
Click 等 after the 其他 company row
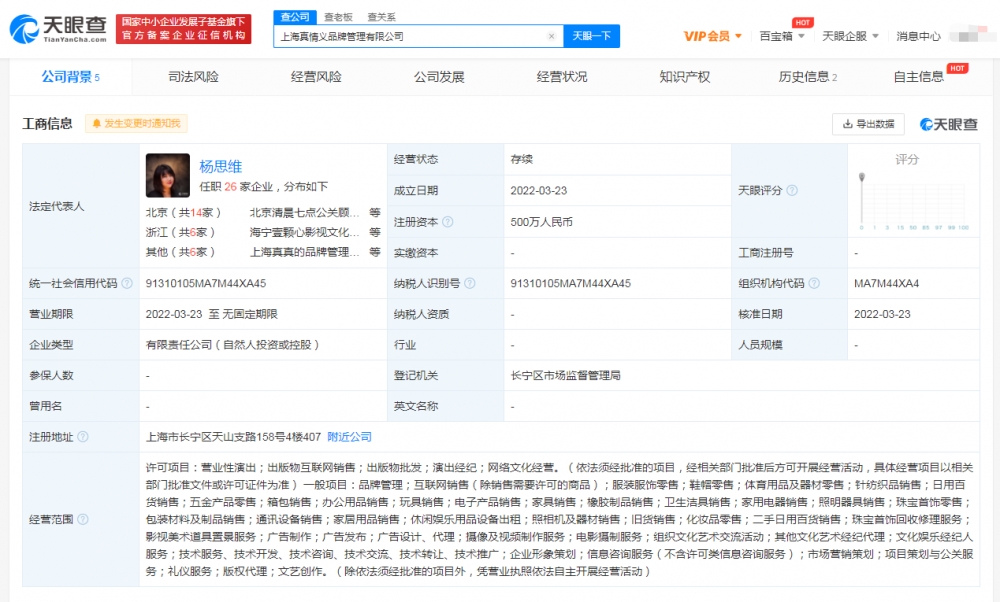click(x=375, y=252)
